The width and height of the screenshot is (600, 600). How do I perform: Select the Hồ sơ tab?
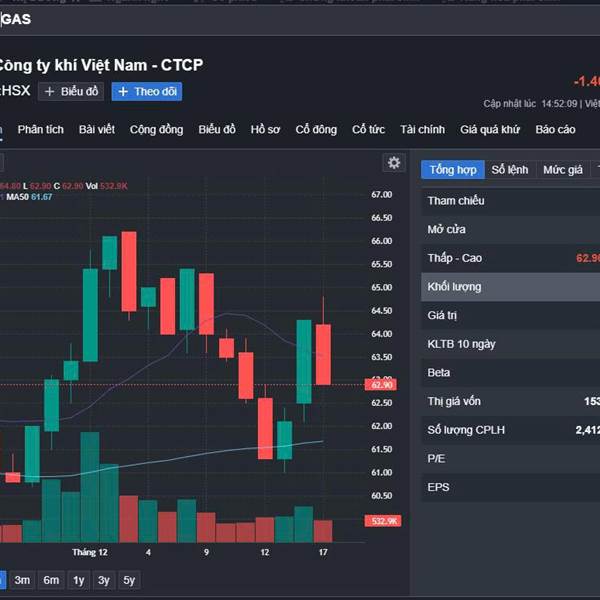click(266, 130)
